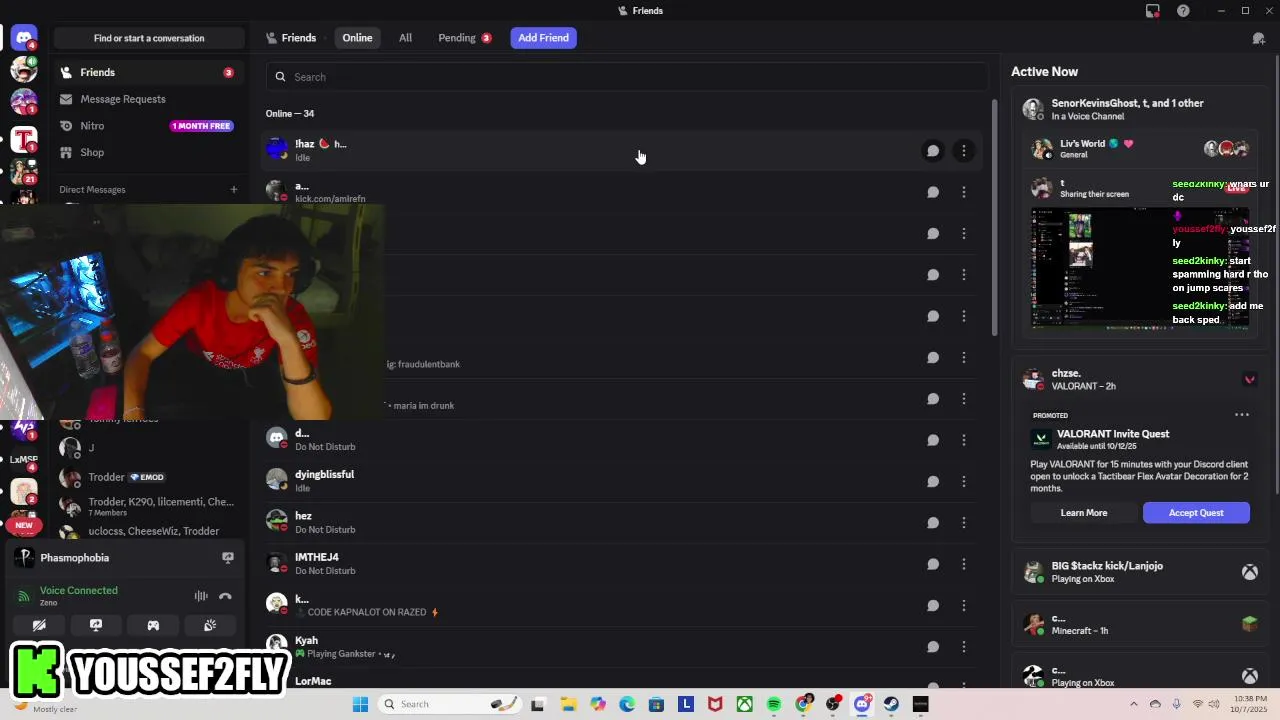Open the red T server icon
Image resolution: width=1280 pixels, height=720 pixels.
[x=24, y=139]
